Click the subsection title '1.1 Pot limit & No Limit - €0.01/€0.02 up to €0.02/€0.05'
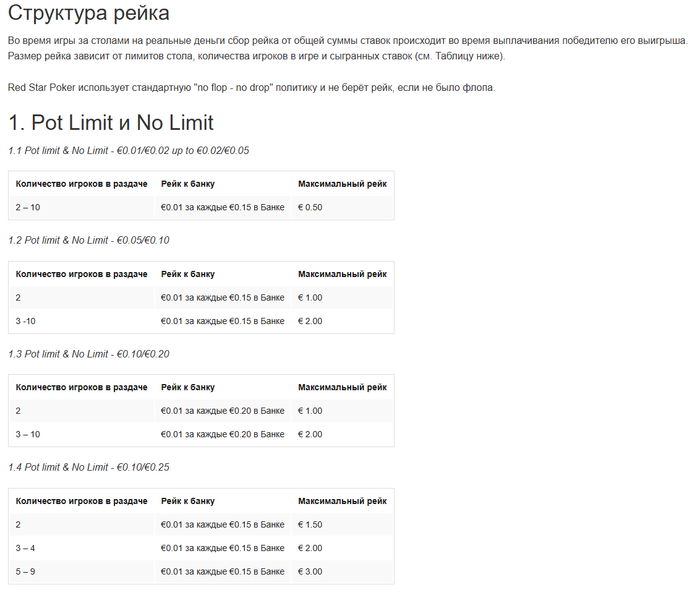700x590 pixels. point(129,150)
